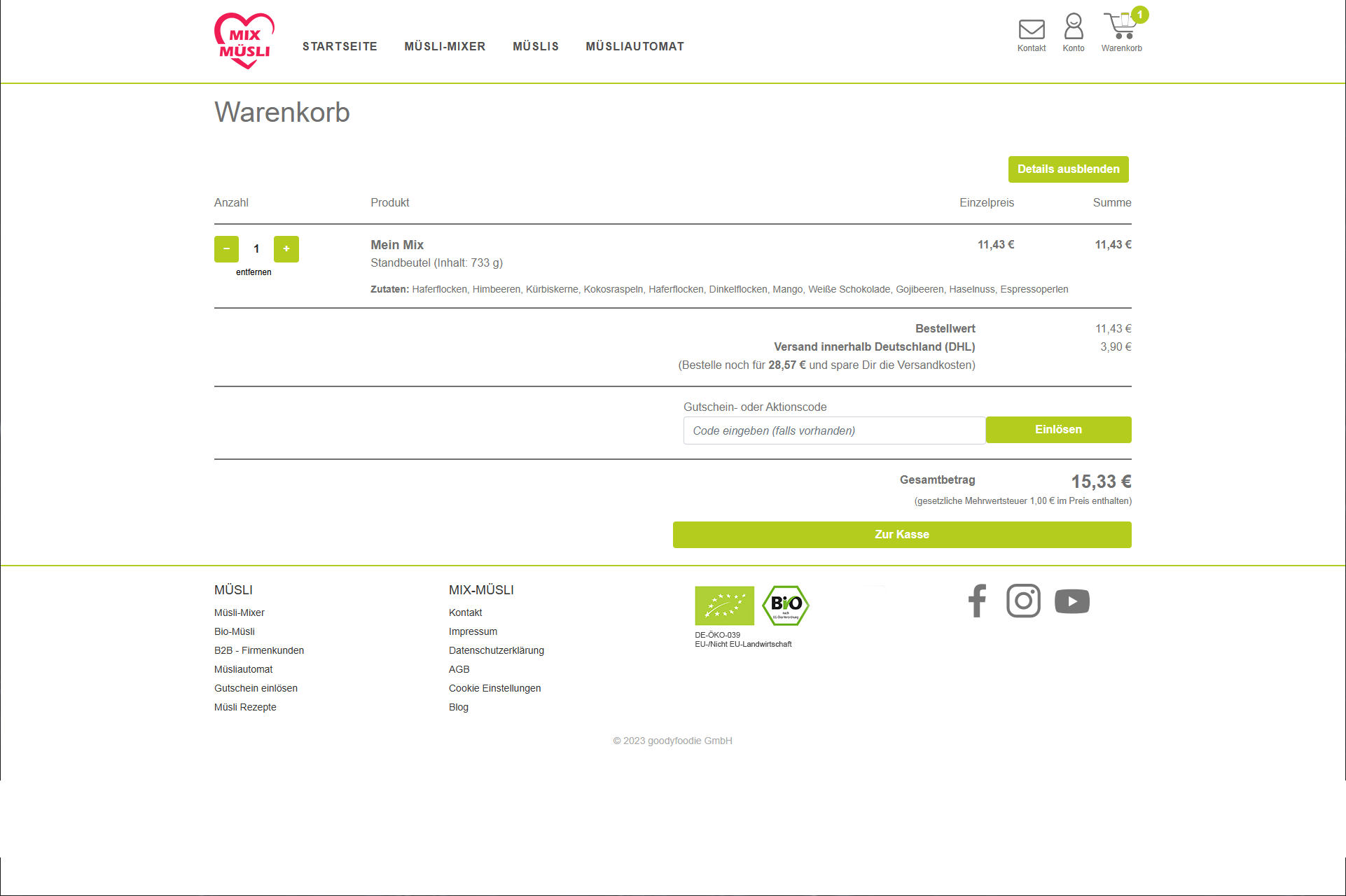Open the Konto account icon
1346x896 pixels.
click(x=1073, y=28)
